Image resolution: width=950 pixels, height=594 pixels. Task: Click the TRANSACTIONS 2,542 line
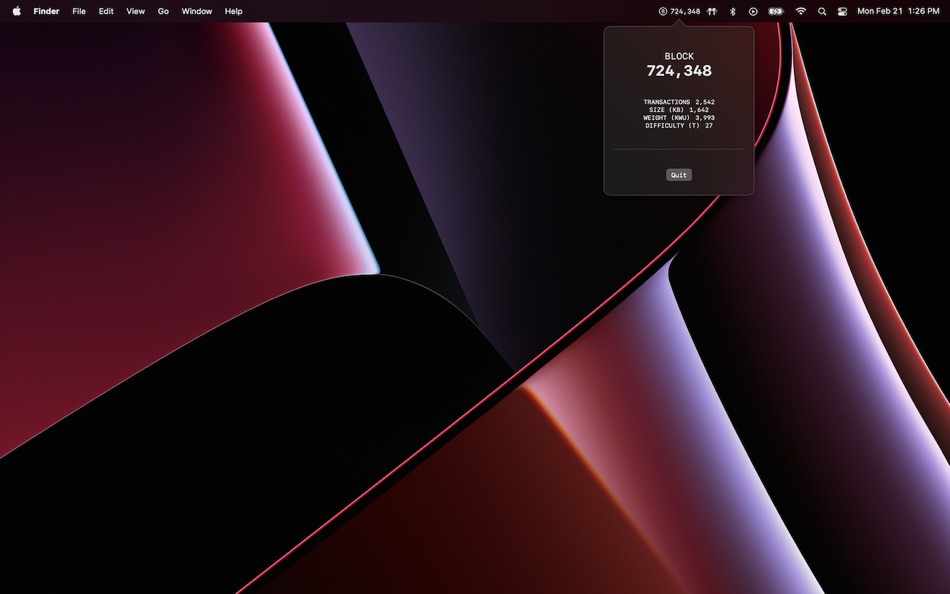[x=679, y=102]
